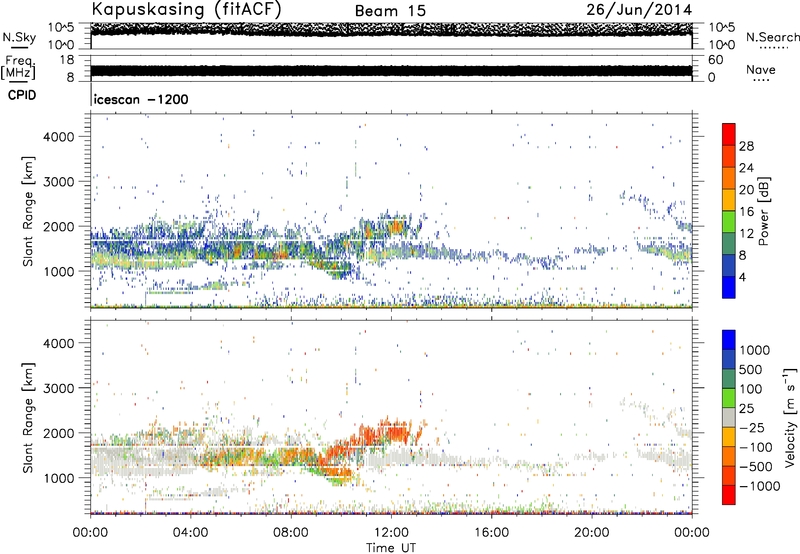Click the 'Power [dB]' color bar label
Image resolution: width=800 pixels, height=554 pixels.
764,211
